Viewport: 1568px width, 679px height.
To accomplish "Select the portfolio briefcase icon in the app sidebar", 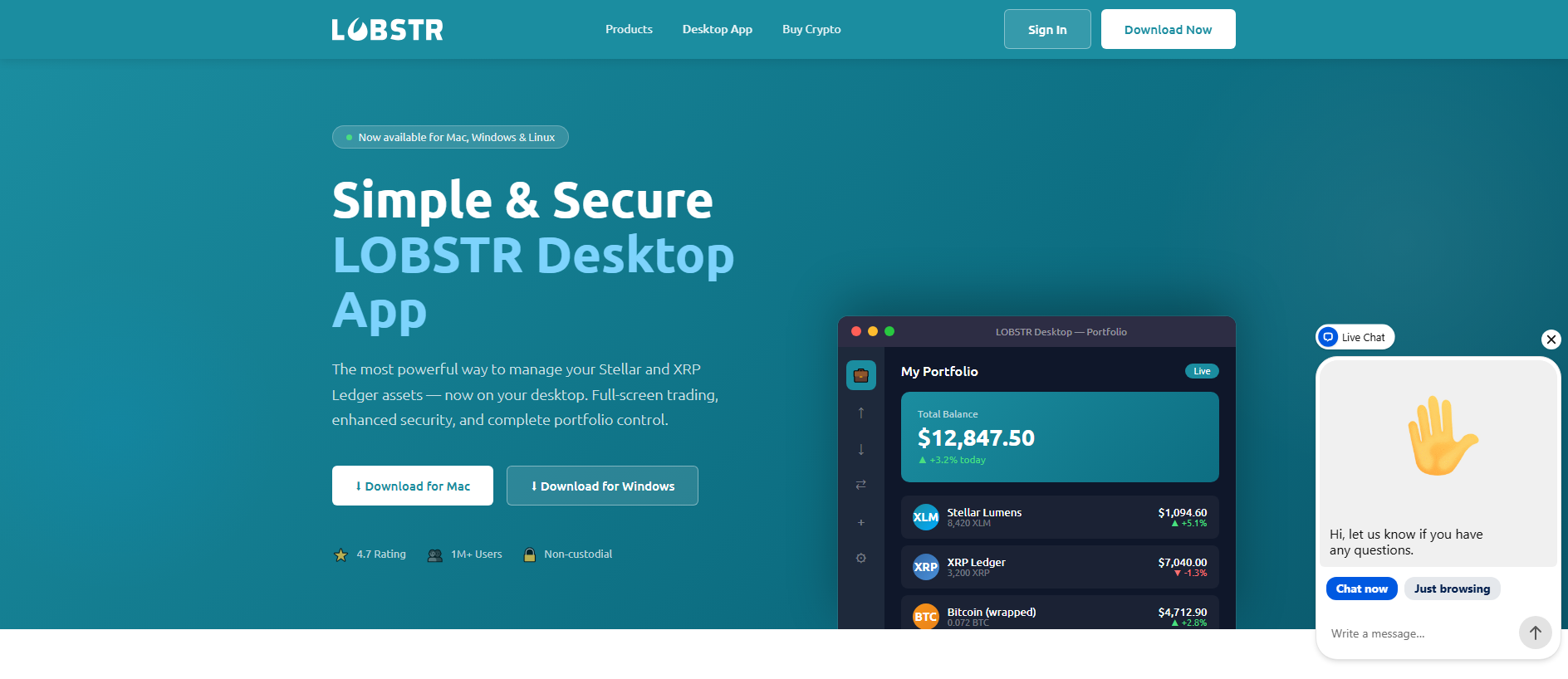I will 861,375.
